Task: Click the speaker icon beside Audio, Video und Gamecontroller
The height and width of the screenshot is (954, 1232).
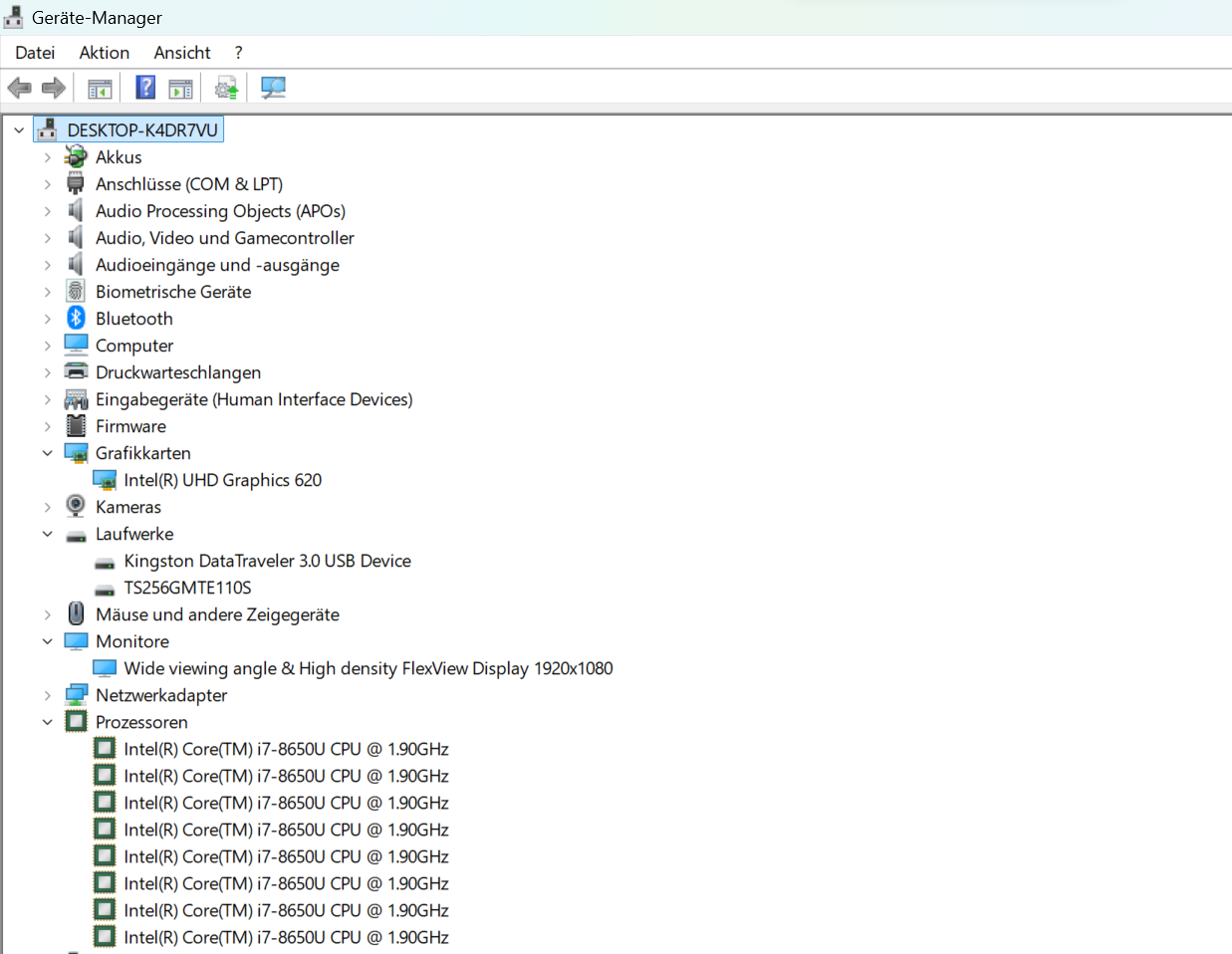Action: 76,237
